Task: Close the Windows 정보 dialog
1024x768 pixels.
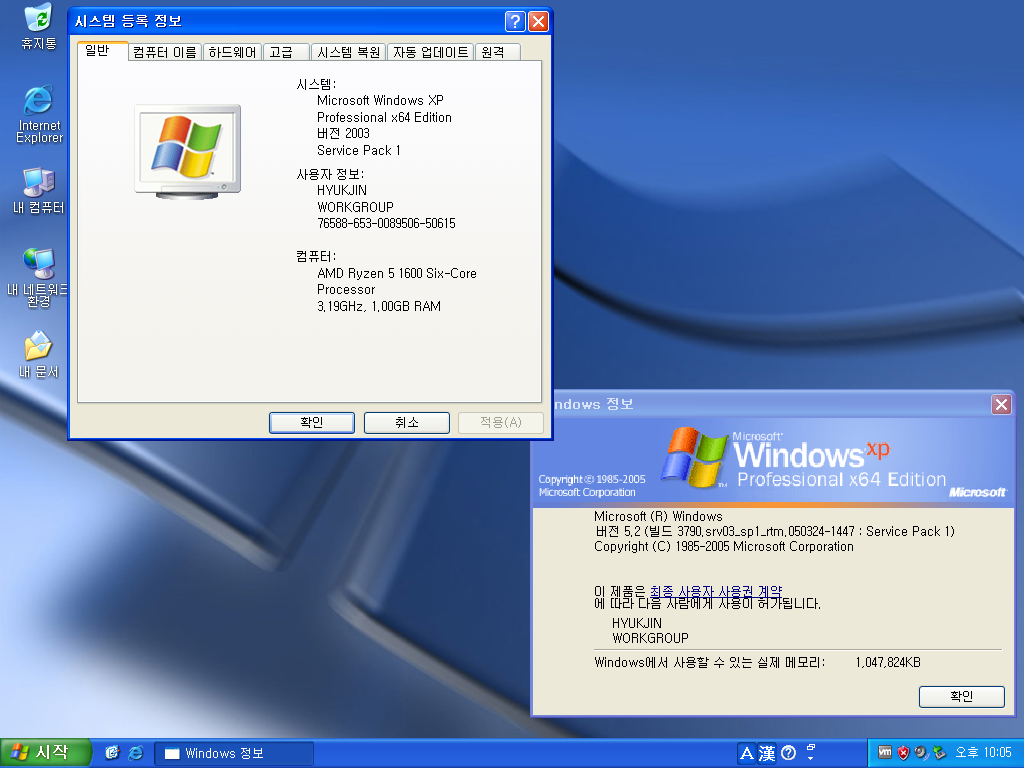Action: pos(1001,404)
